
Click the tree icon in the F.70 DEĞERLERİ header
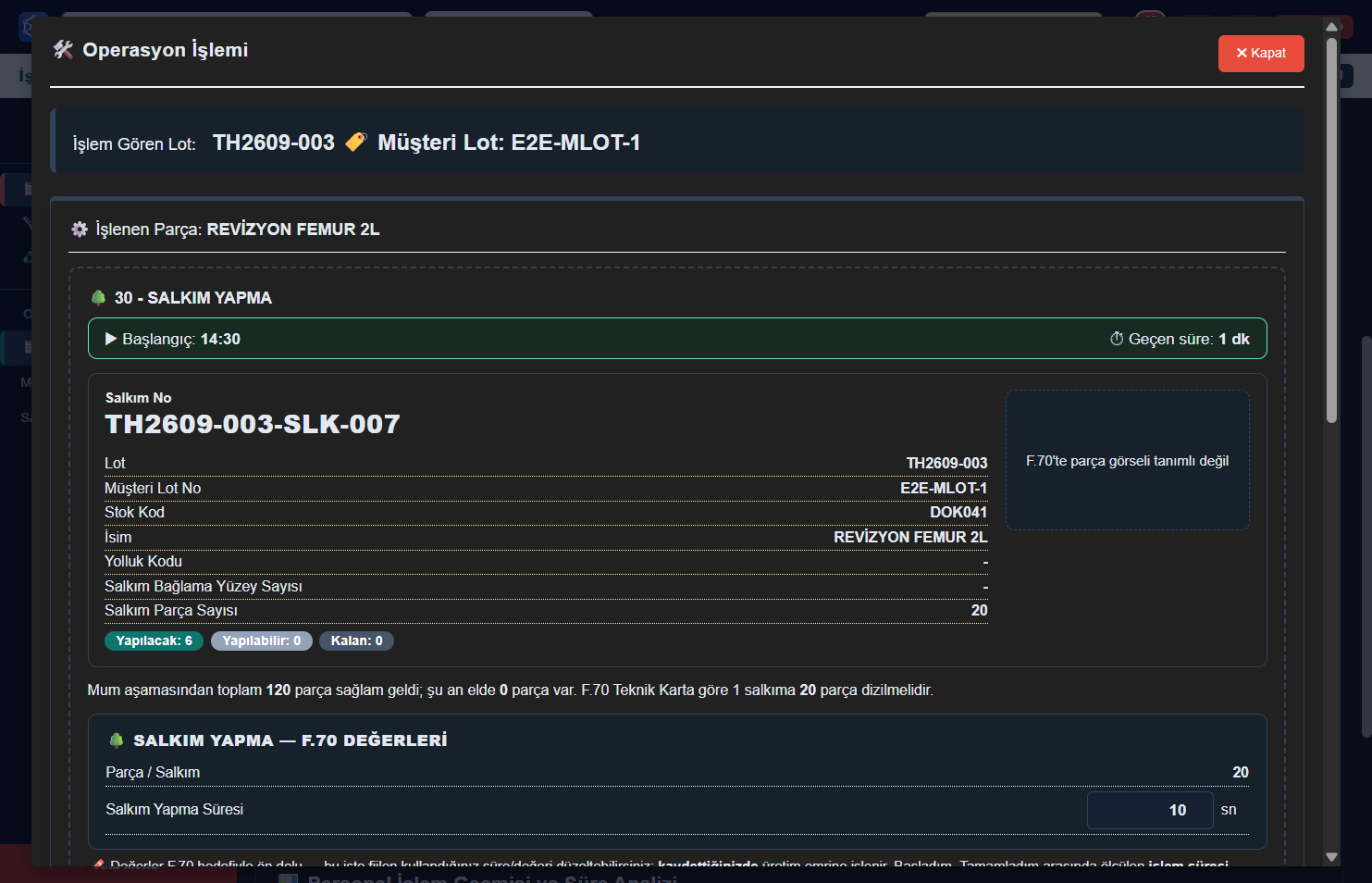click(x=117, y=740)
